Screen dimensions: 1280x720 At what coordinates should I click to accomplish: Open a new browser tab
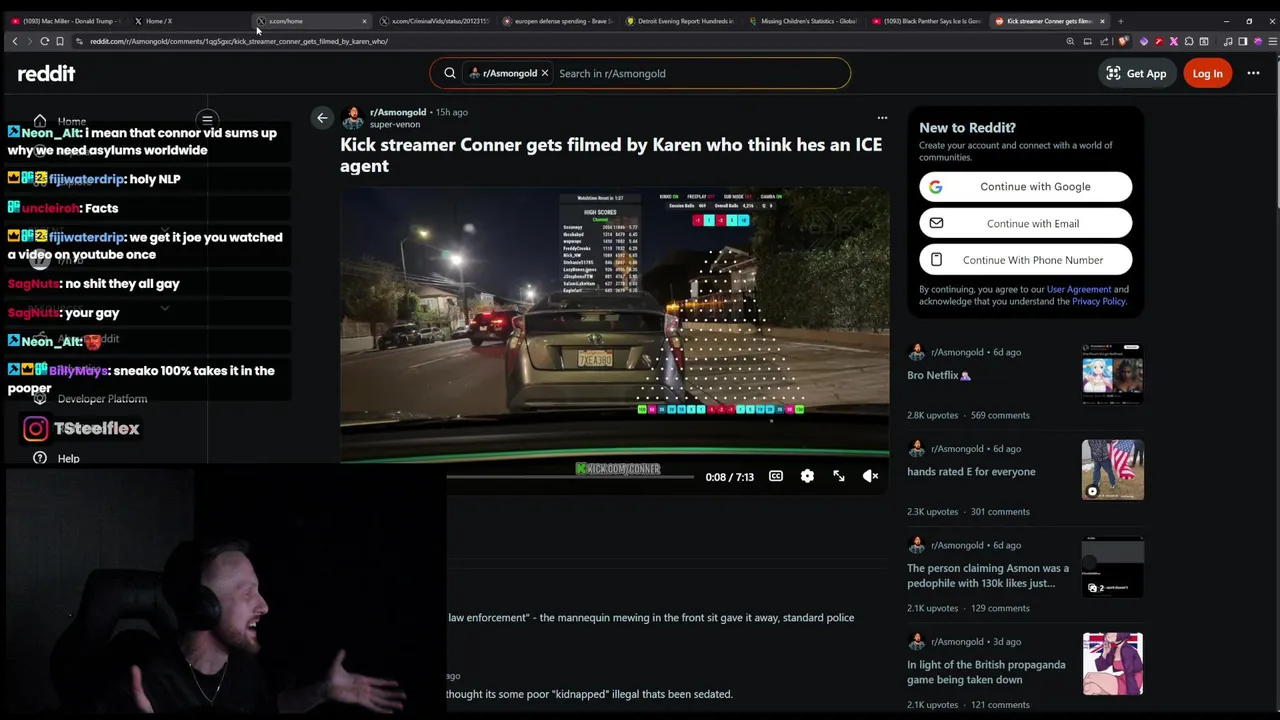coord(1120,21)
